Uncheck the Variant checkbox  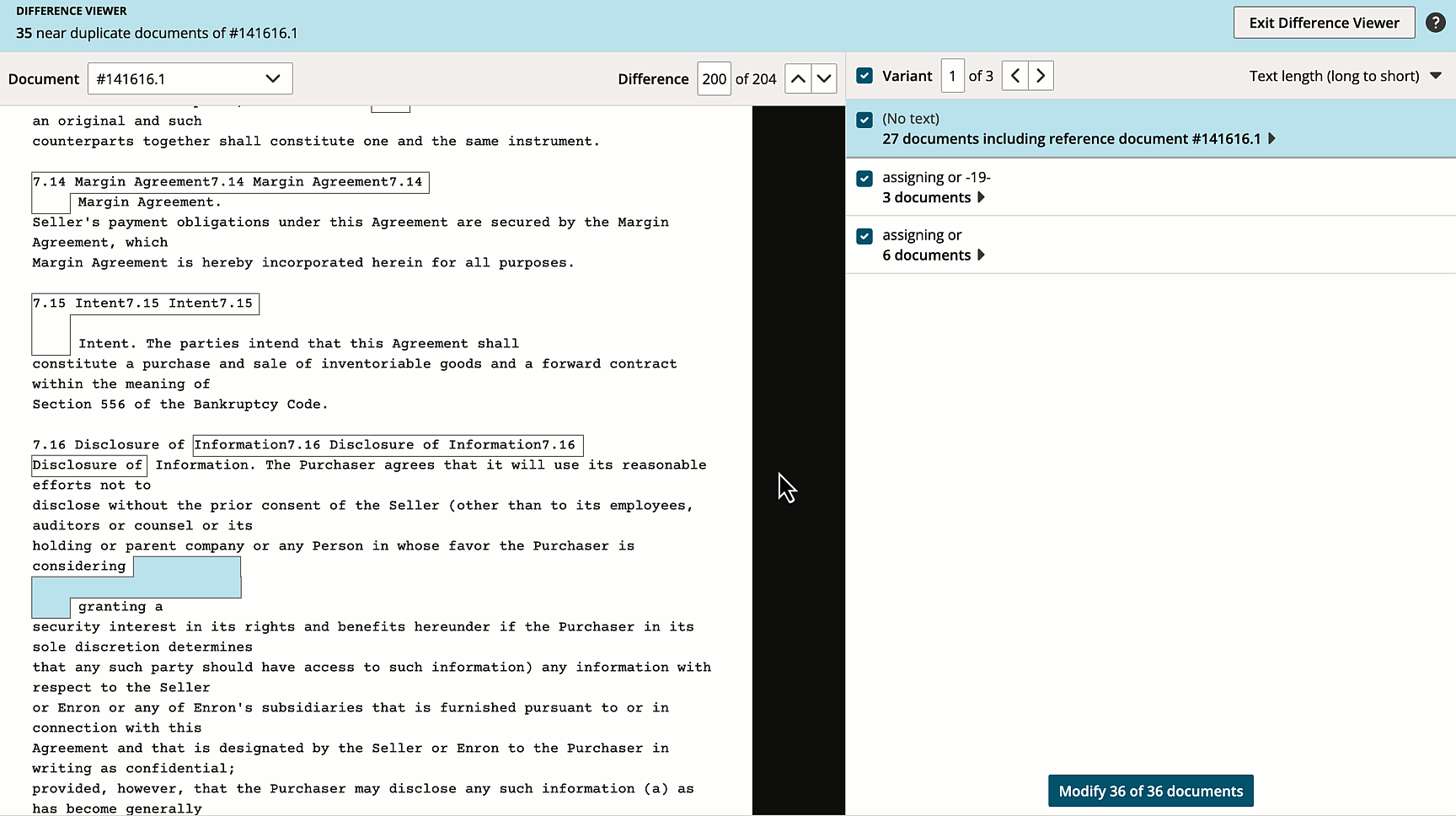coord(864,75)
